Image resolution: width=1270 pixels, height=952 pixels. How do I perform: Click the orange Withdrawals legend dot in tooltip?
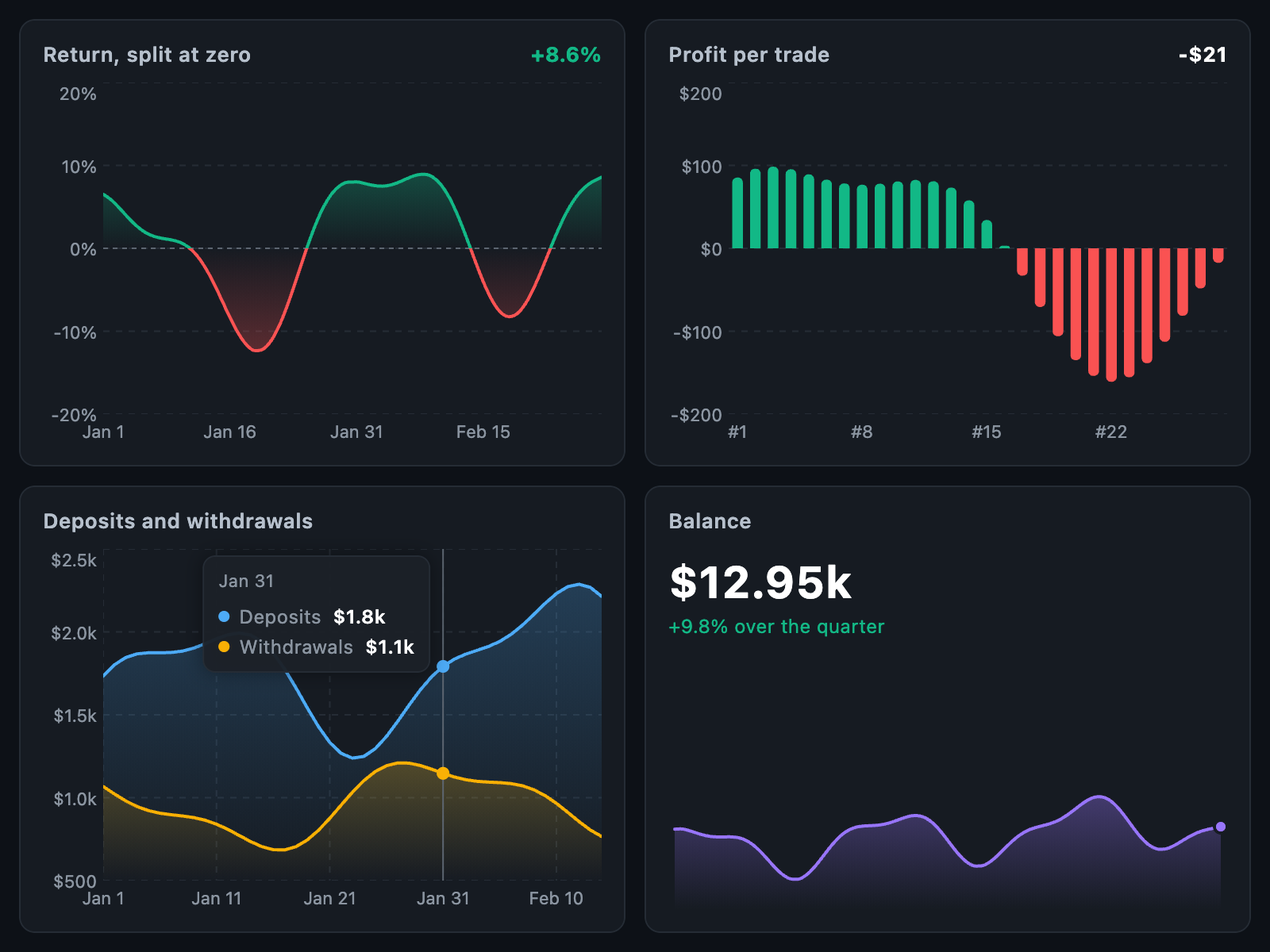[x=224, y=647]
